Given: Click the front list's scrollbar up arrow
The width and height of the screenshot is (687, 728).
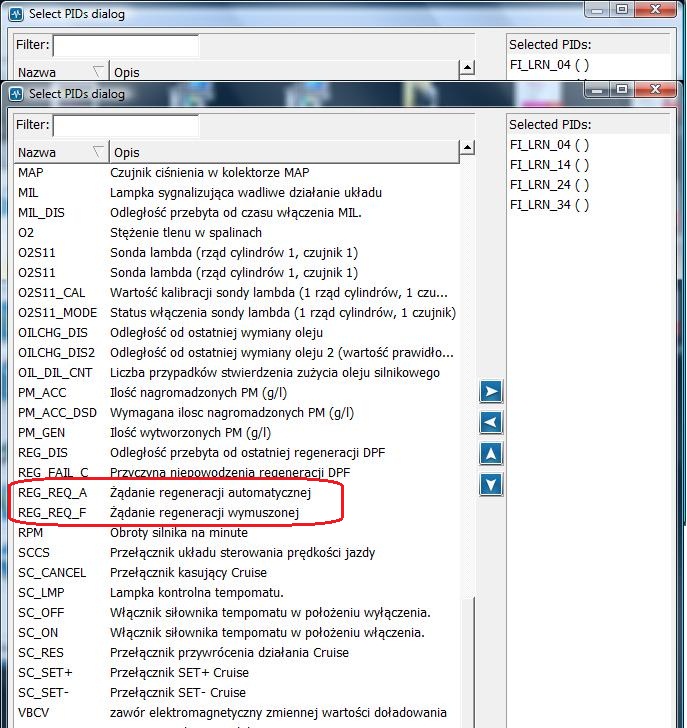Looking at the screenshot, I should 466,152.
